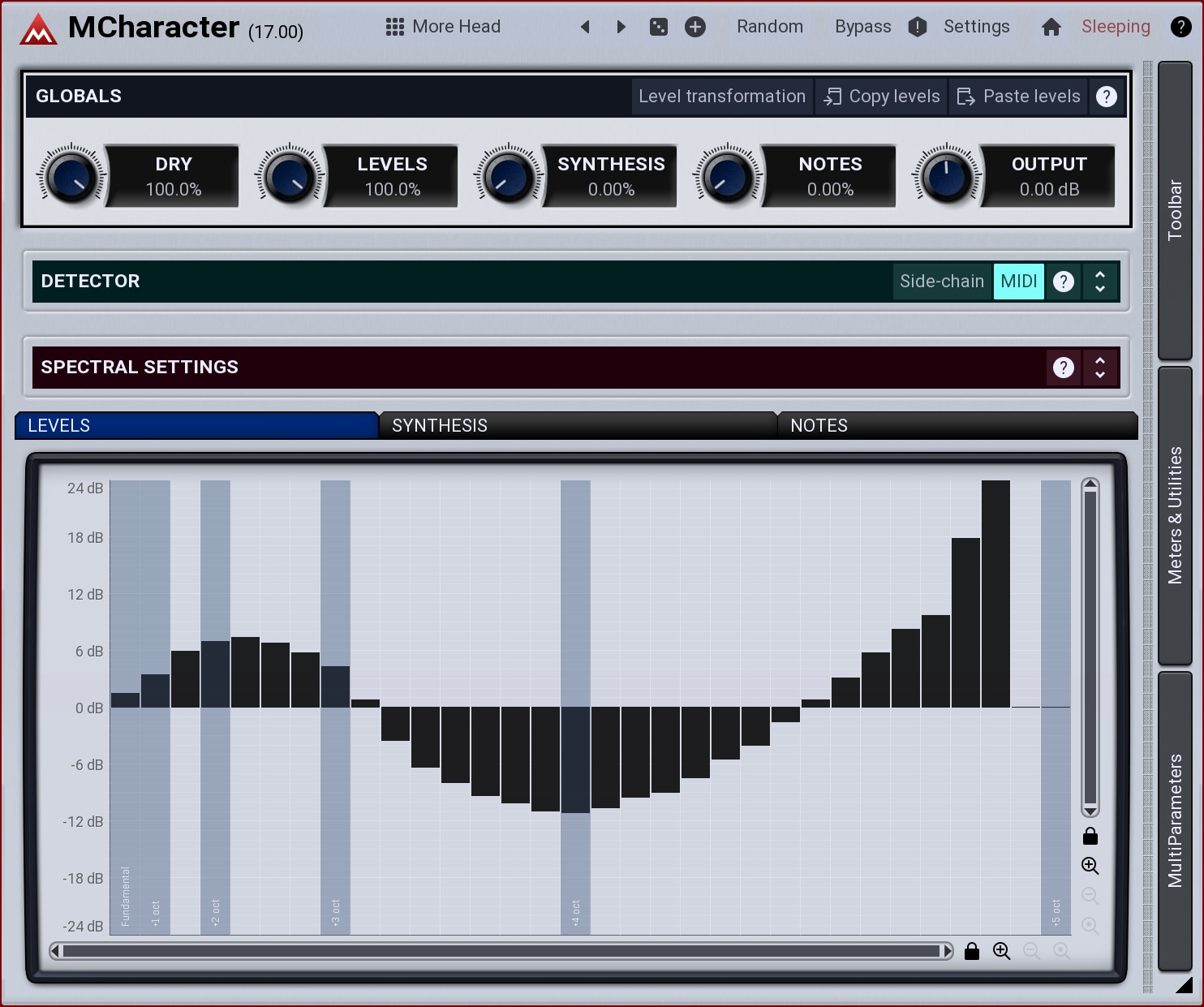Click the Dry knob
The image size is (1204, 1007).
[x=71, y=177]
